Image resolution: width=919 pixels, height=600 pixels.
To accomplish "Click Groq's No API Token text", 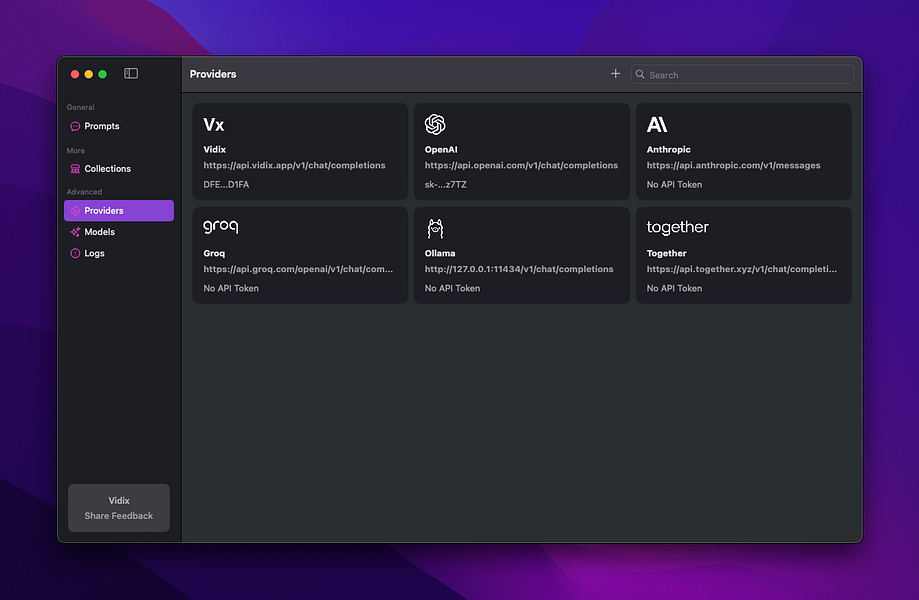I will click(x=231, y=288).
